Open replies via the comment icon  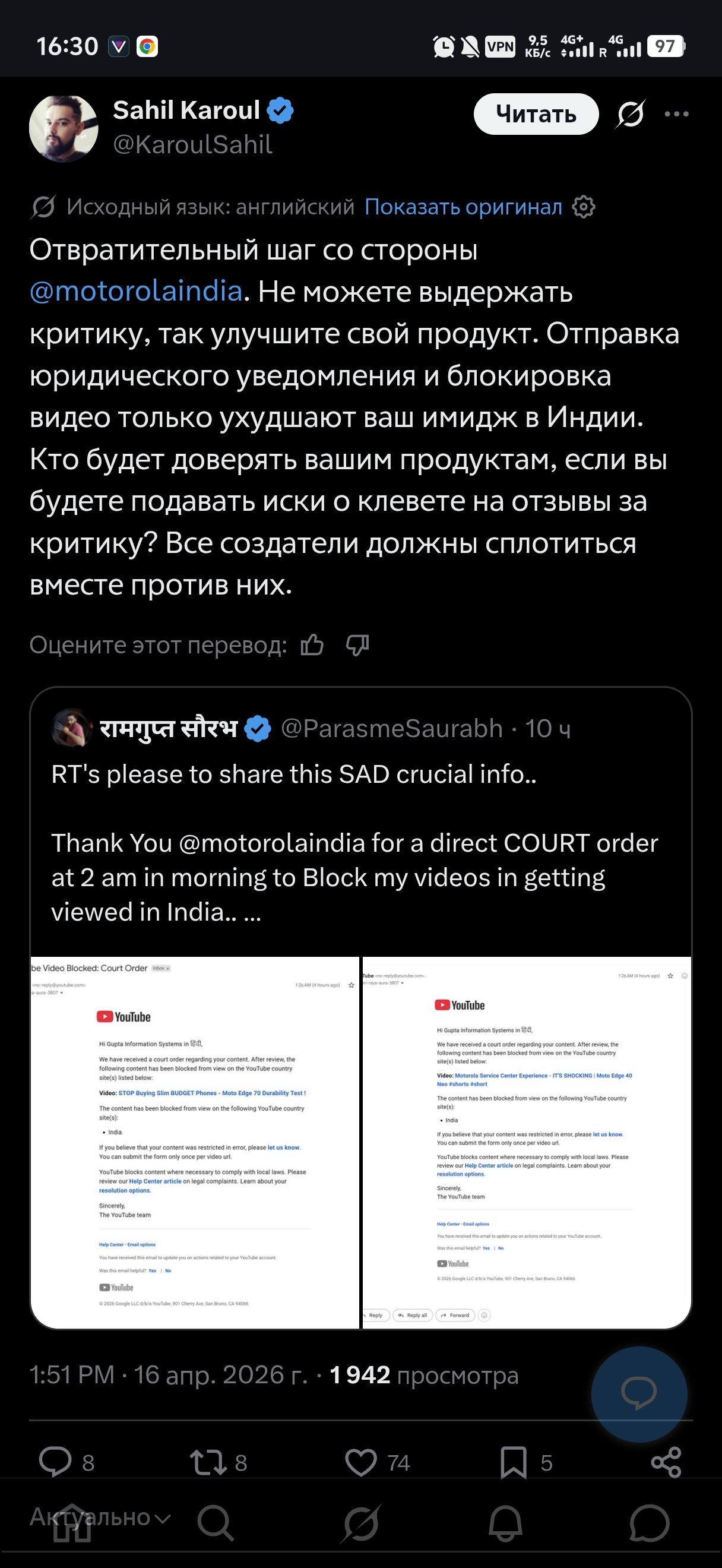[x=55, y=1462]
